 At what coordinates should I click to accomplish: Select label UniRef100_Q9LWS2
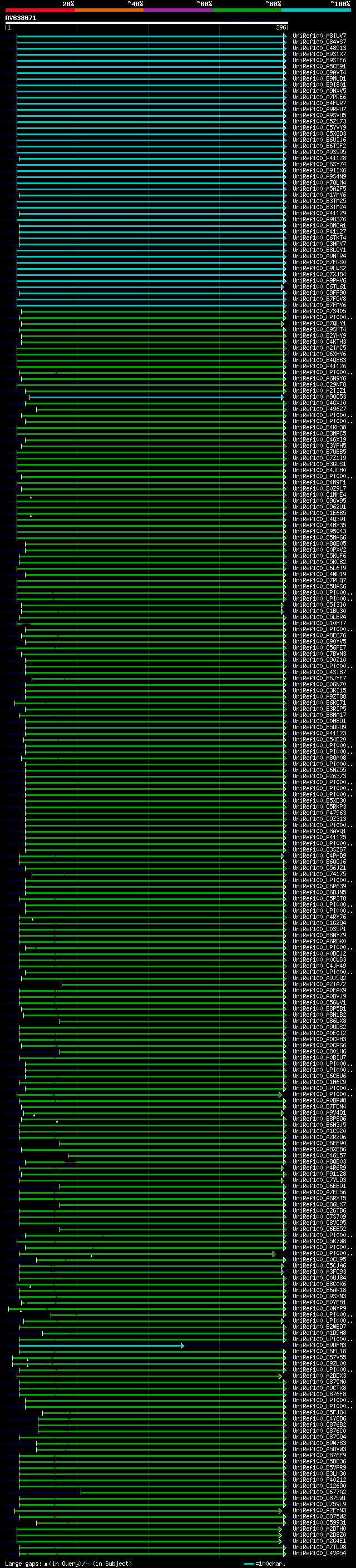(x=319, y=269)
